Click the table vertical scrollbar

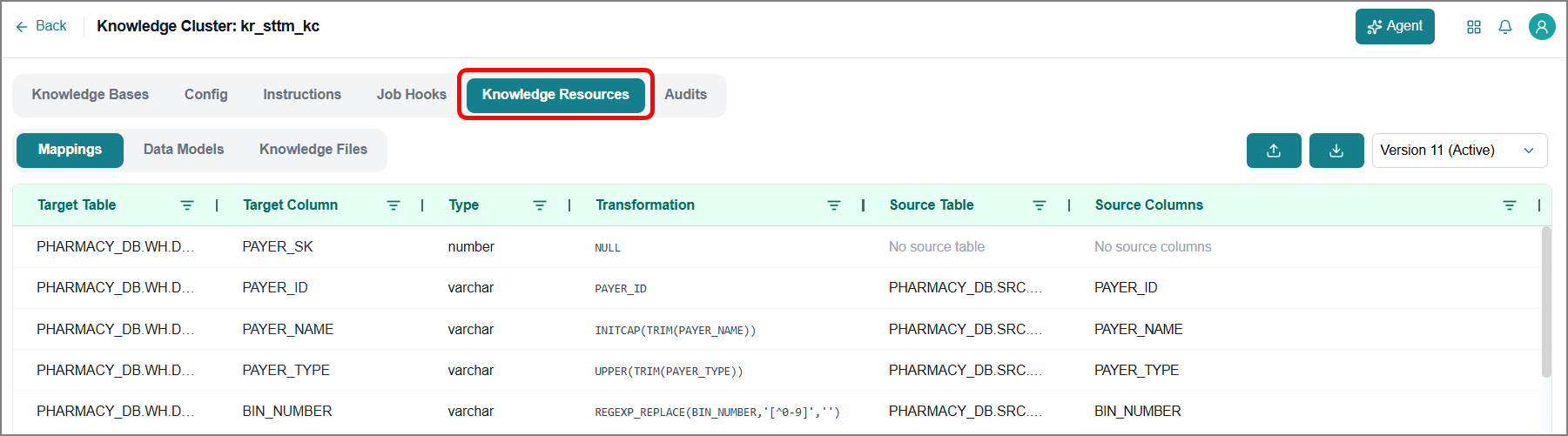(x=1546, y=301)
